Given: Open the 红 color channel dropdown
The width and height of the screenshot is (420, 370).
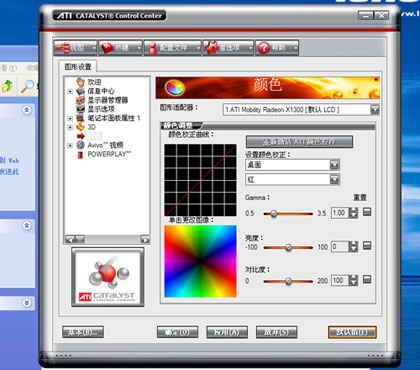Looking at the screenshot, I should pos(292,179).
